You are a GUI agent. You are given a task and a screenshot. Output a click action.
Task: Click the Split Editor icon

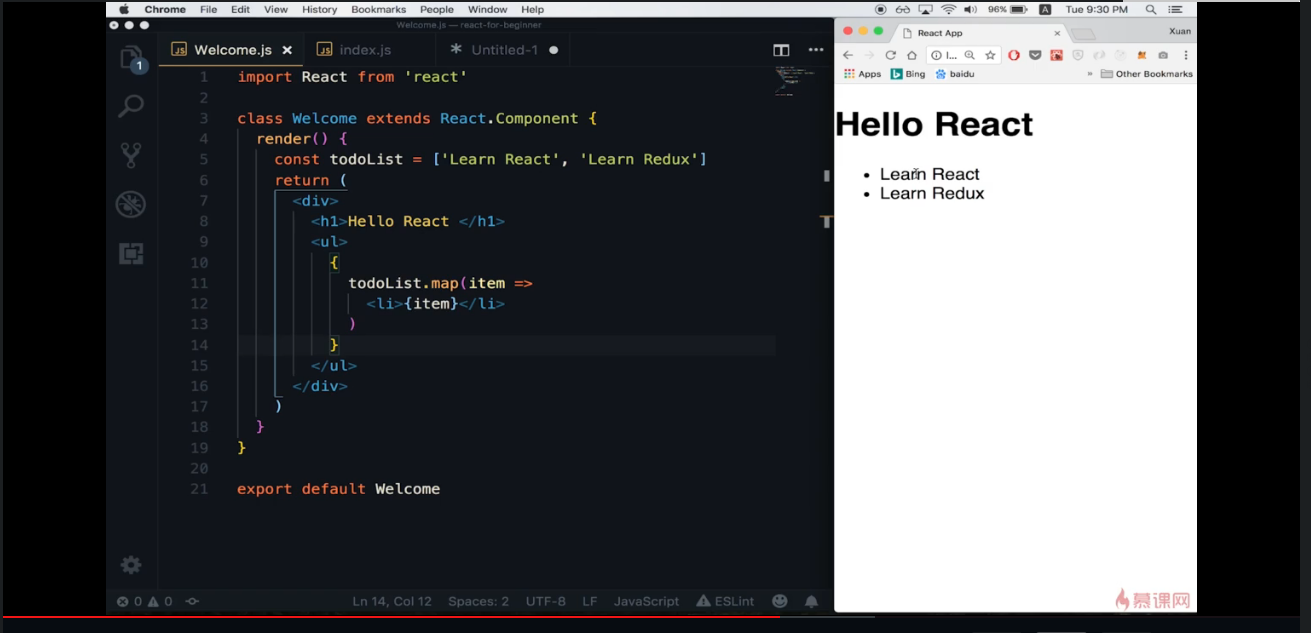[780, 49]
